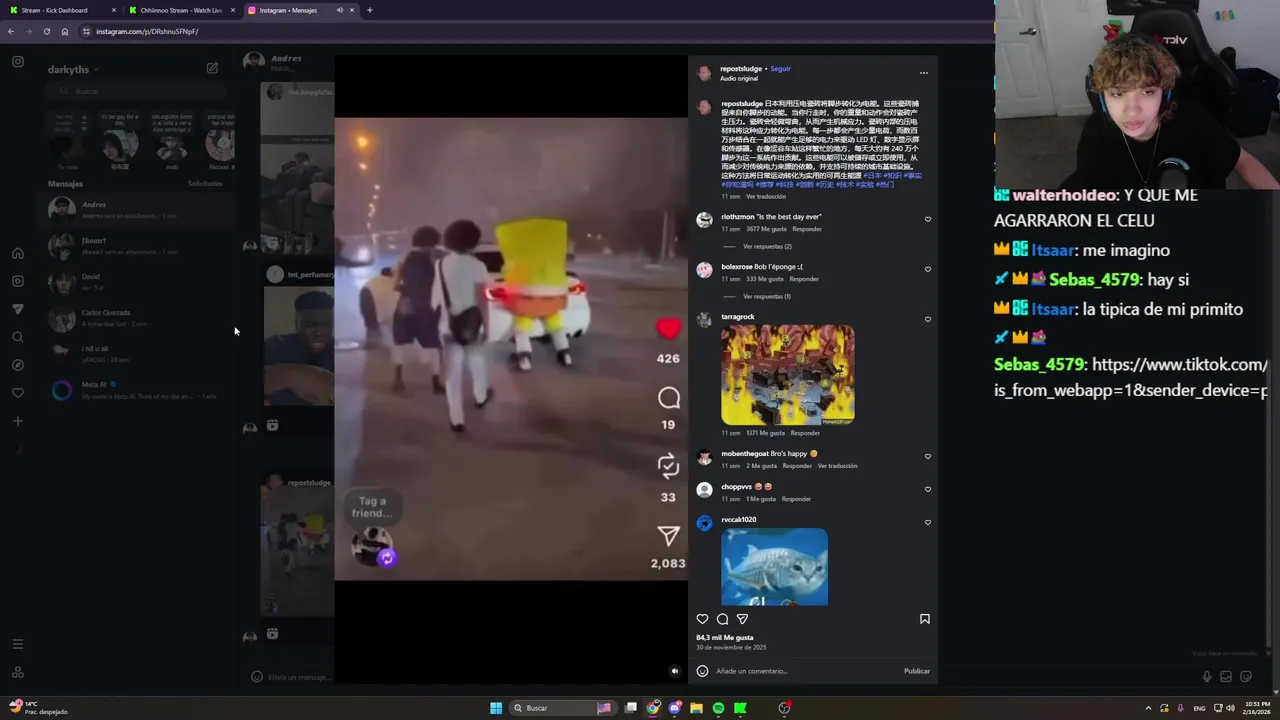Follow repostsludge via Seguir link
Viewport: 1280px width, 720px height.
[780, 69]
